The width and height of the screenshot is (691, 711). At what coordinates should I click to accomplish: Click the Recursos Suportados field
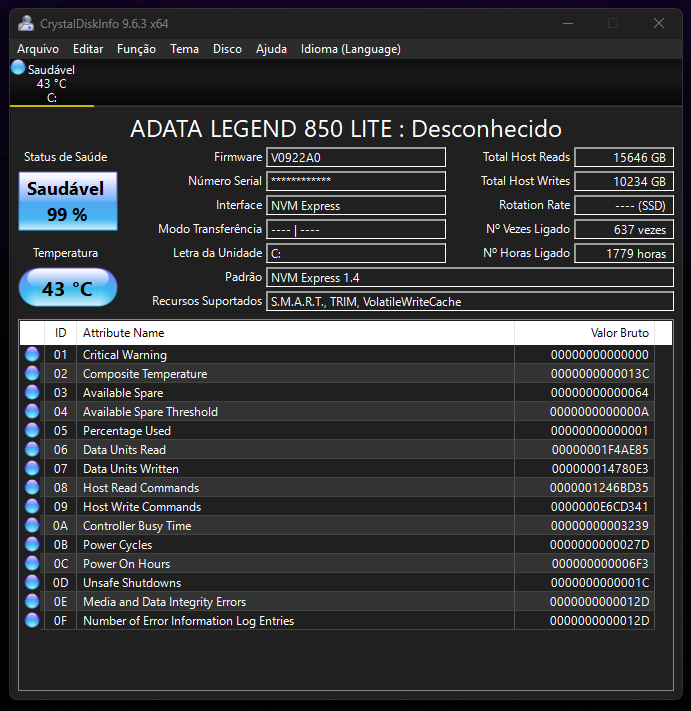[470, 302]
